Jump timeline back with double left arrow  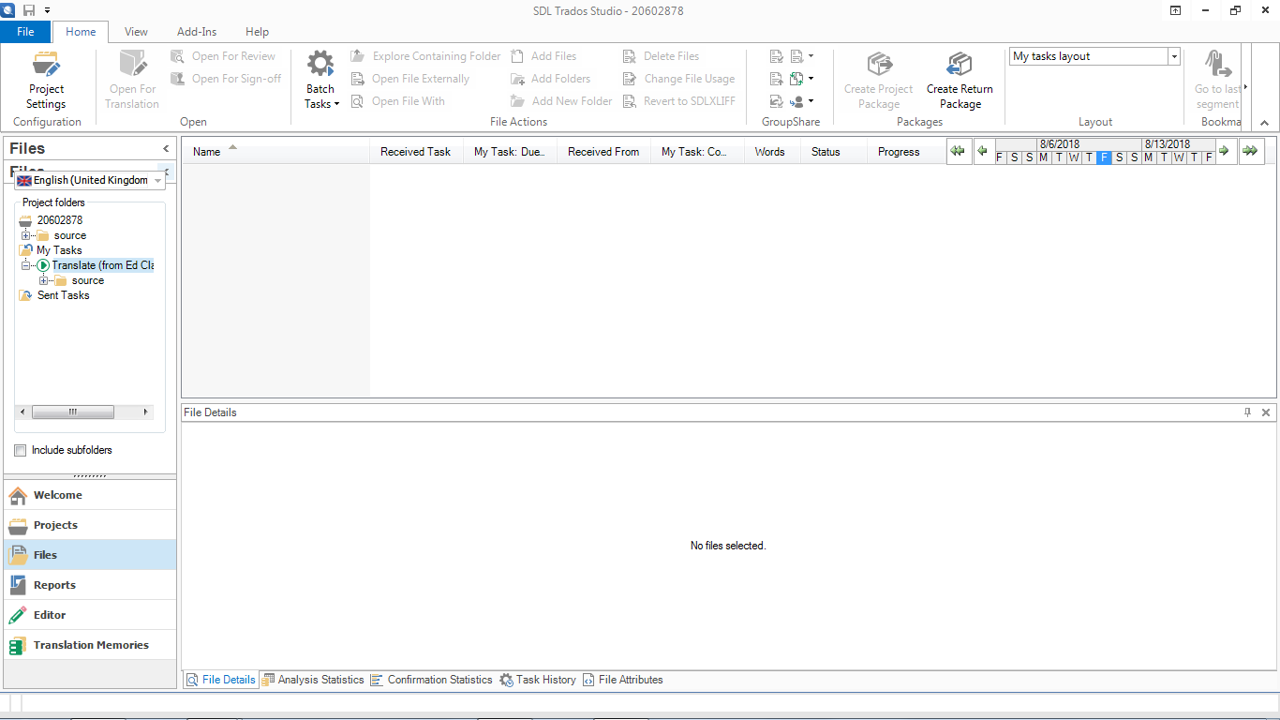pos(958,151)
